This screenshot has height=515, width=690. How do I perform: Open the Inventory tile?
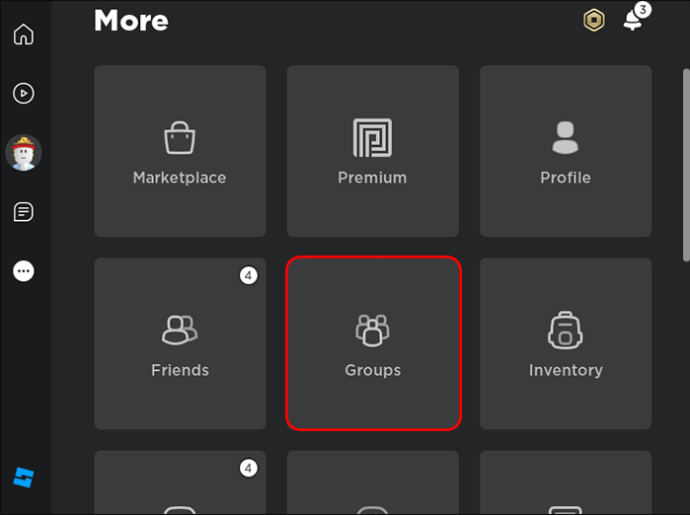point(565,344)
